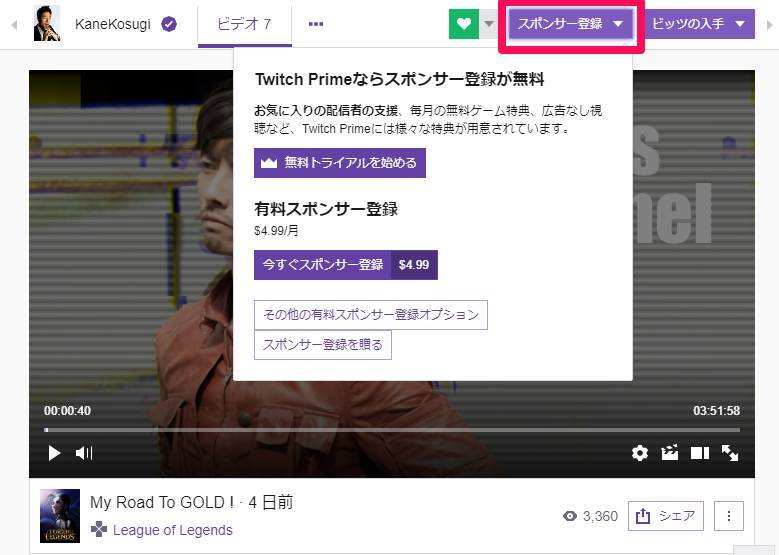
Task: Click the 03:51:58 duration label
Action: click(x=716, y=411)
